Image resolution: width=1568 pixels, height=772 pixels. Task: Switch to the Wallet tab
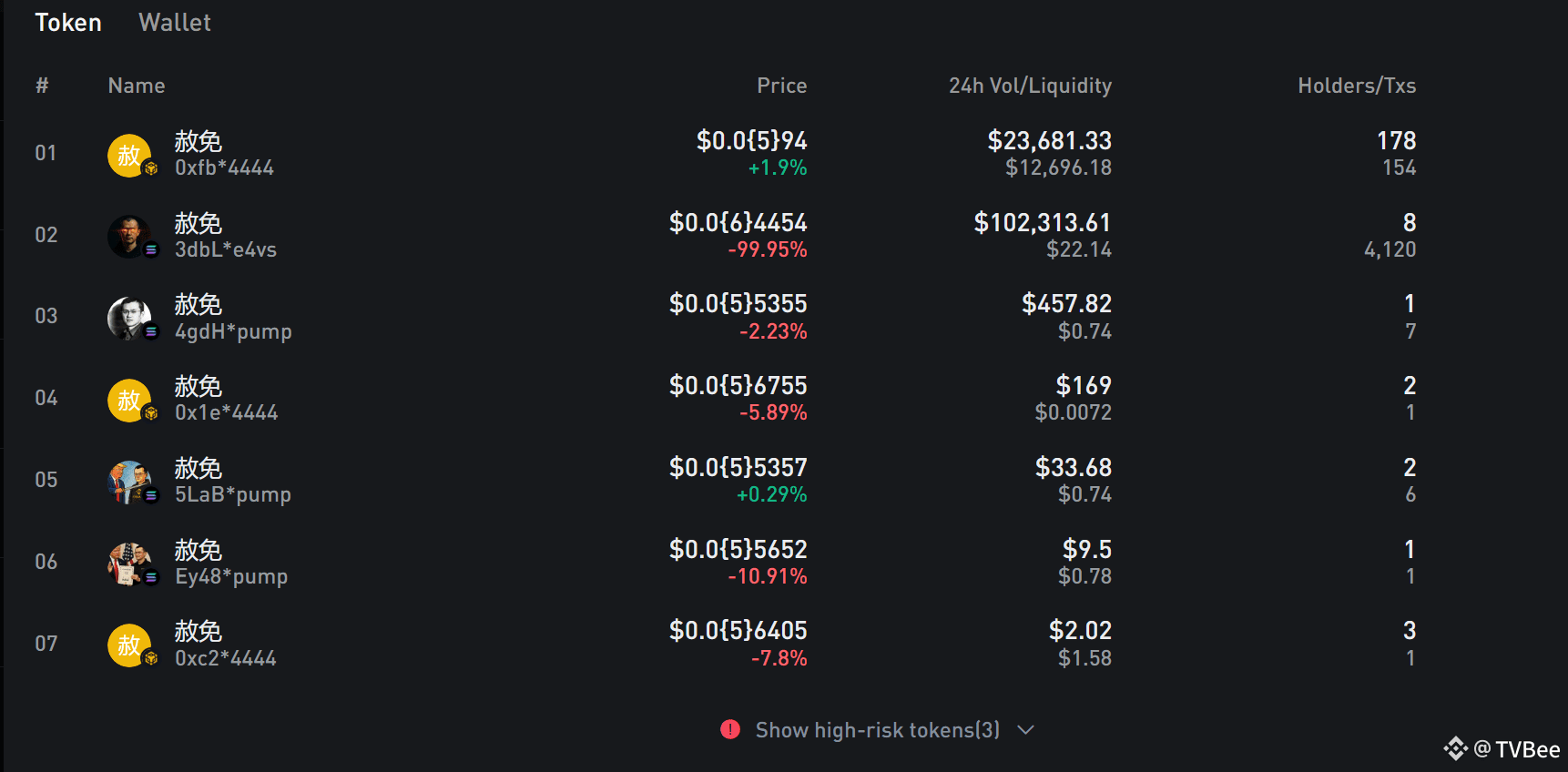[x=174, y=23]
